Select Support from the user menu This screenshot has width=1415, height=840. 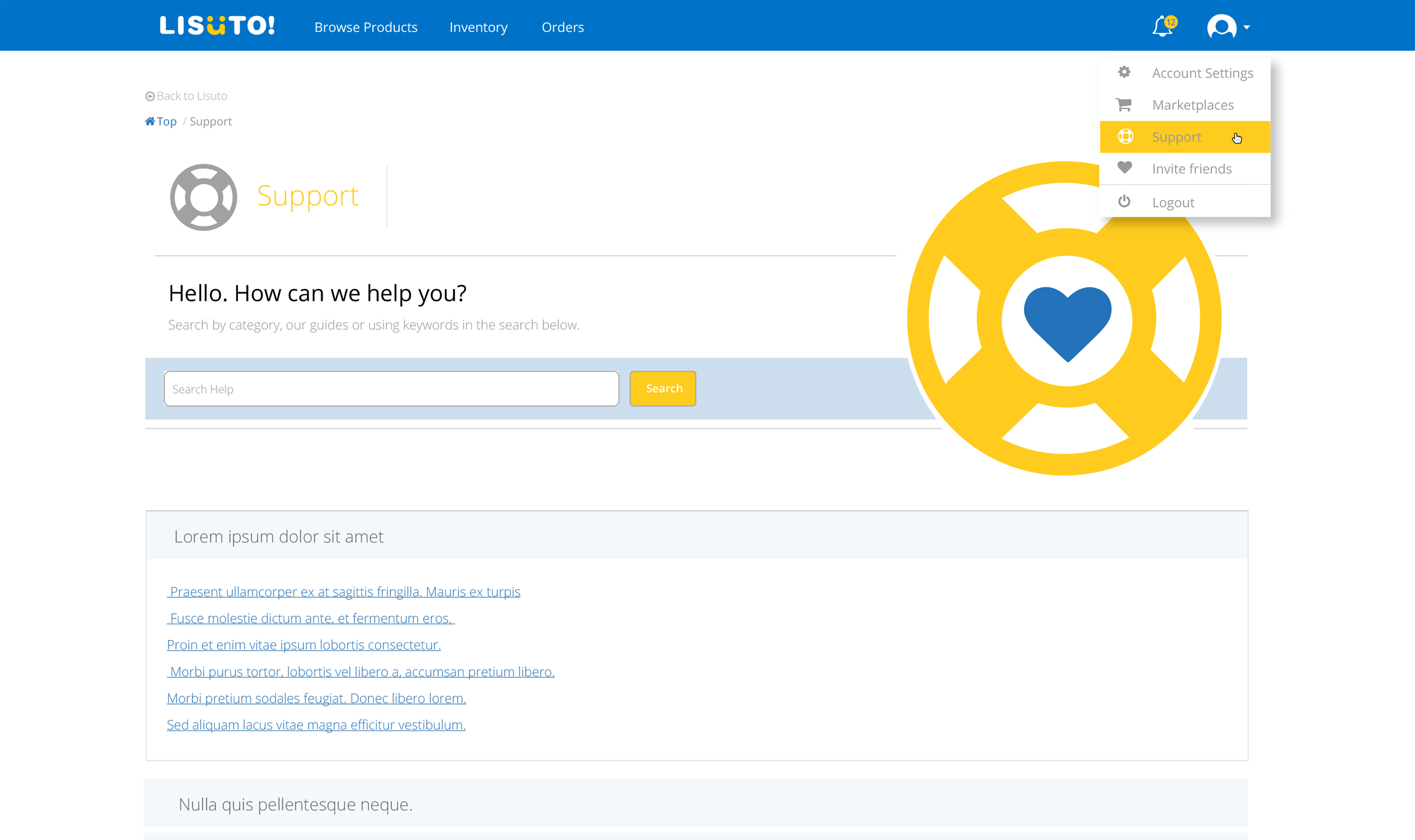pos(1176,137)
